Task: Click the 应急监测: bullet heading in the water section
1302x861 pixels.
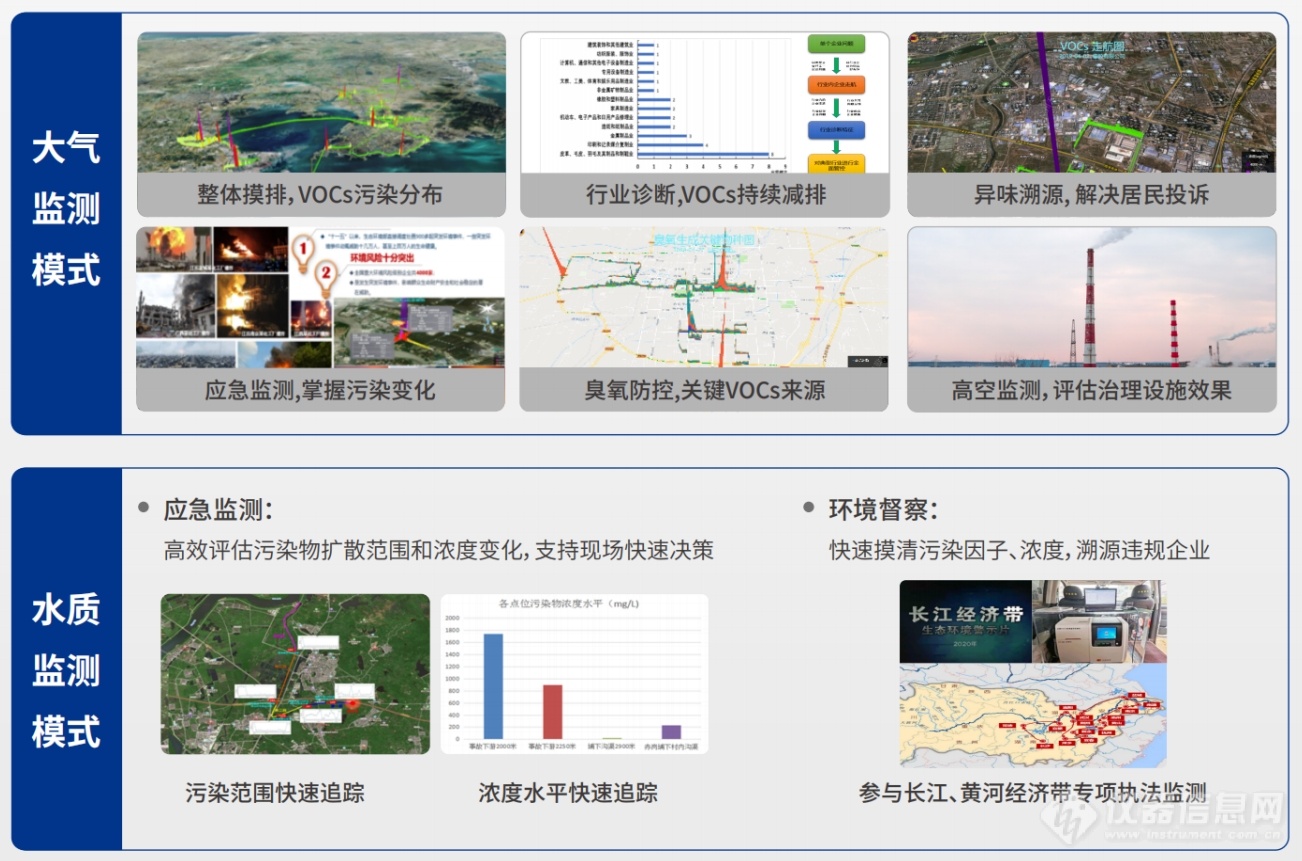Action: click(x=218, y=509)
